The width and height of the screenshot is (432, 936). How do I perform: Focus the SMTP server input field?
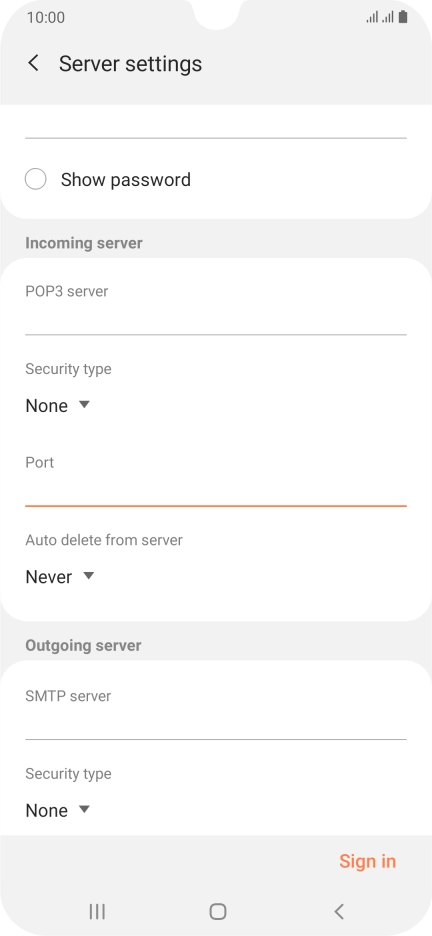click(216, 723)
